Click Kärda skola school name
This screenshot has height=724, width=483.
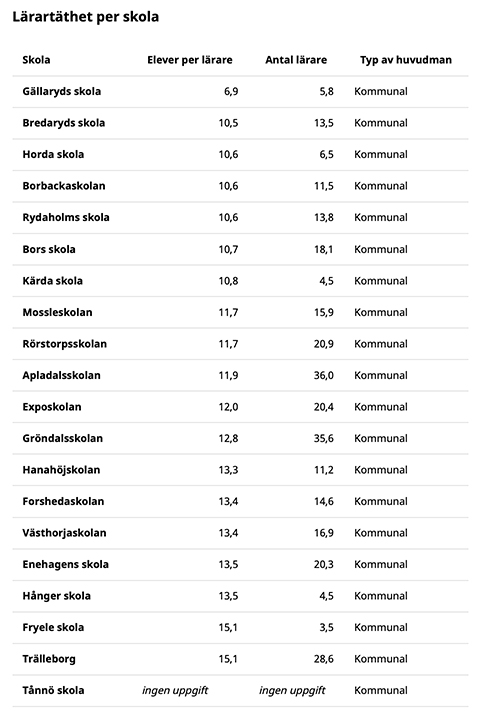(53, 281)
